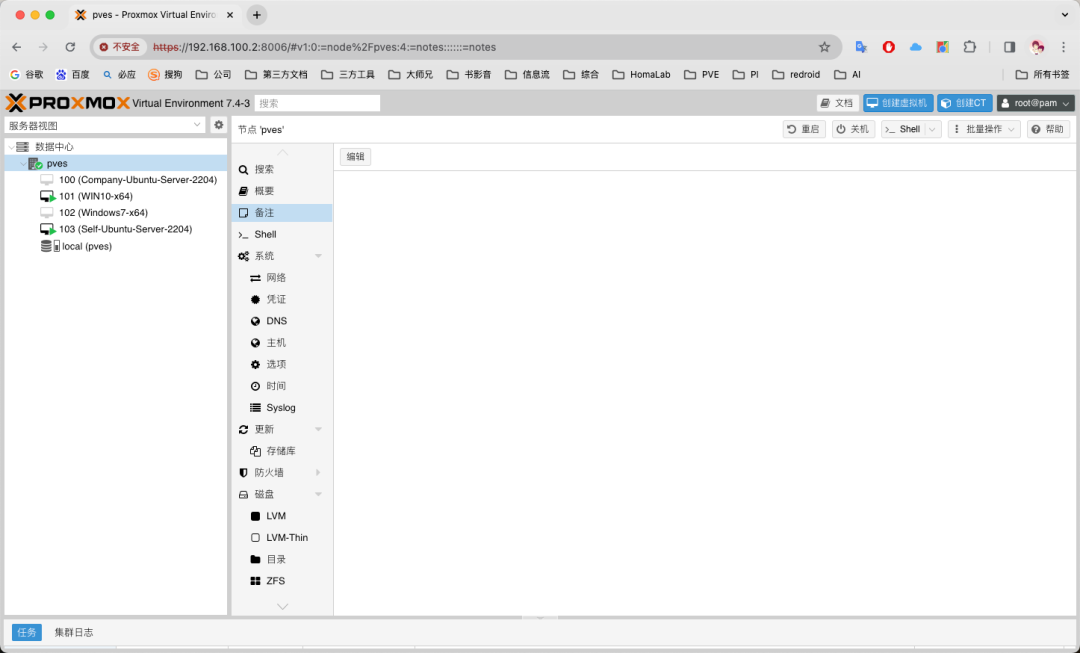Open the ZFS disk section
Image resolution: width=1080 pixels, height=653 pixels.
[x=275, y=581]
